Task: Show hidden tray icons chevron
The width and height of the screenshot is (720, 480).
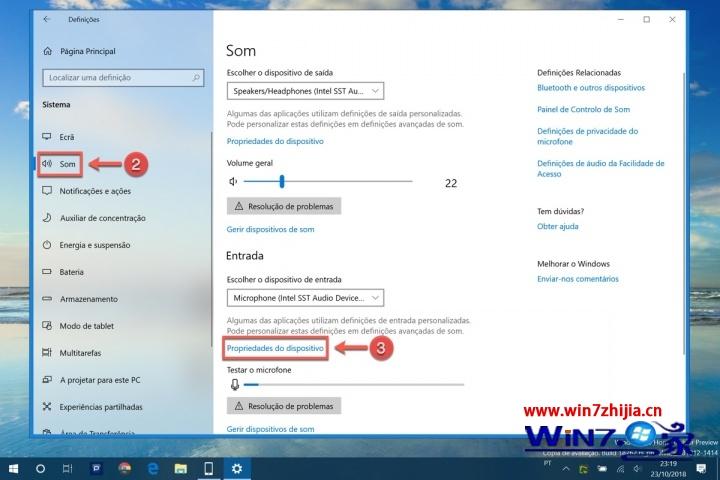Action: 566,469
